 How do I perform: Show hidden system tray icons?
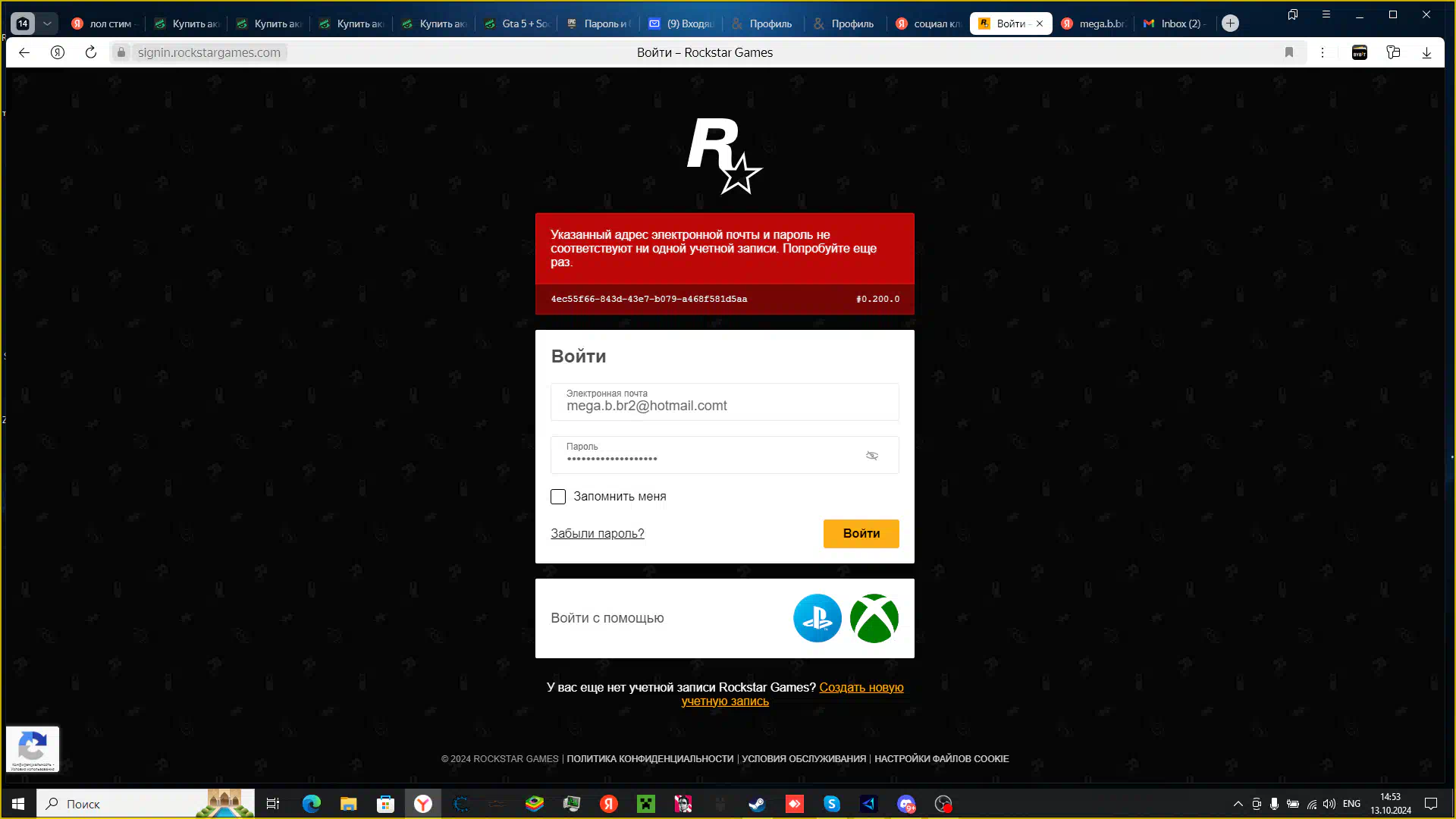tap(1238, 804)
